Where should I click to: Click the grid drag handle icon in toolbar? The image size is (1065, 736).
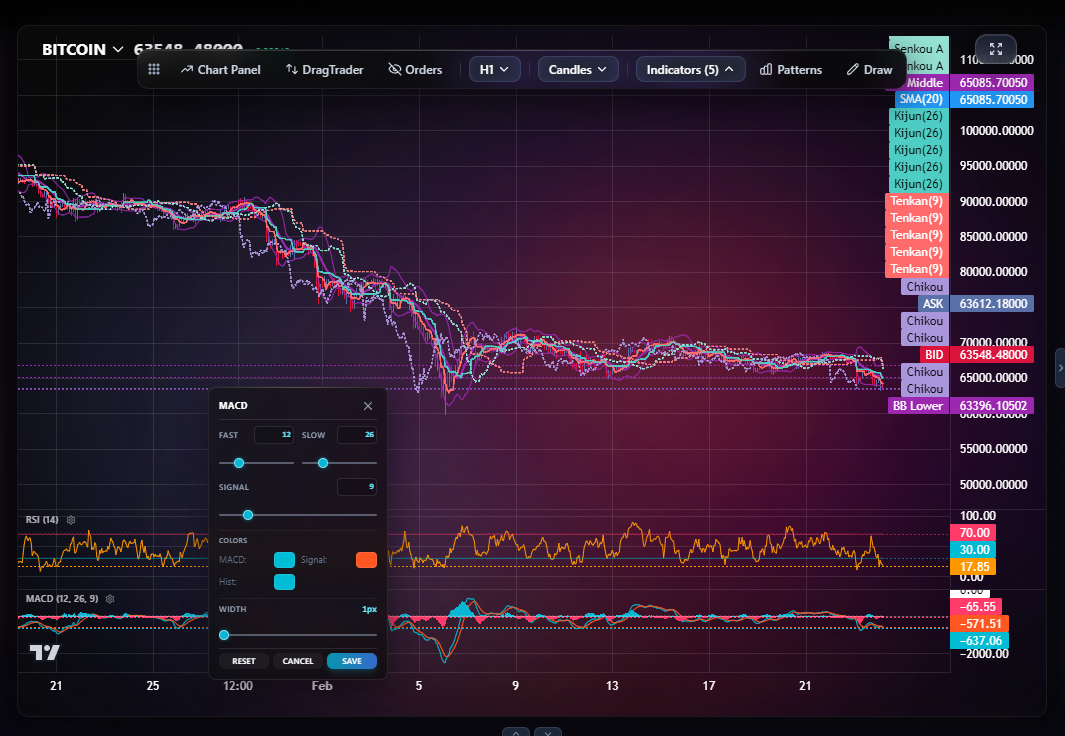tap(154, 70)
